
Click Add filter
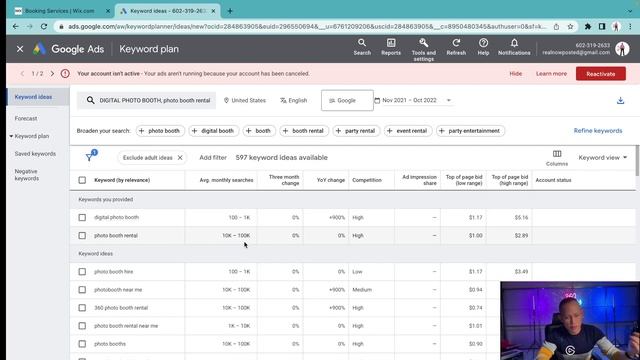click(213, 158)
